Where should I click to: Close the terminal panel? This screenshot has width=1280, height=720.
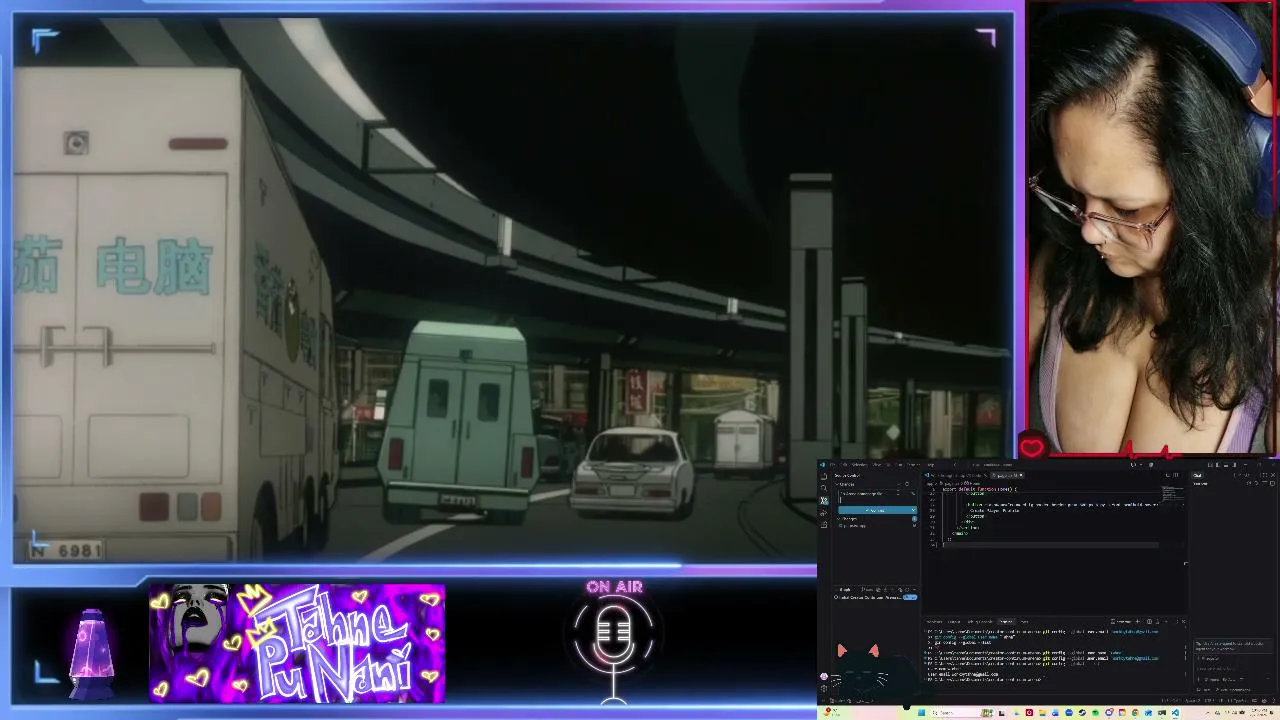tap(1183, 621)
